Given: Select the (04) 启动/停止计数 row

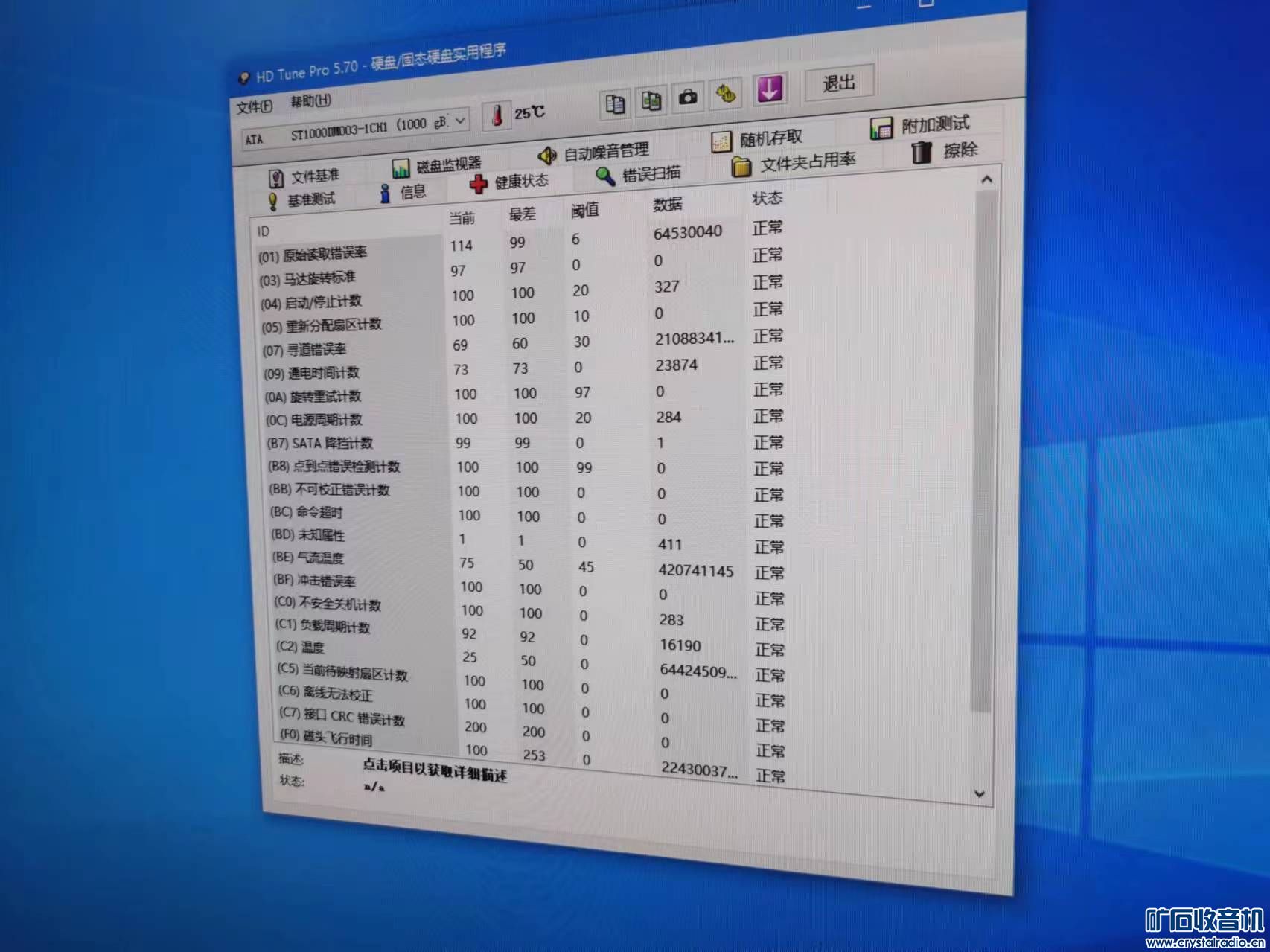Looking at the screenshot, I should [x=522, y=294].
